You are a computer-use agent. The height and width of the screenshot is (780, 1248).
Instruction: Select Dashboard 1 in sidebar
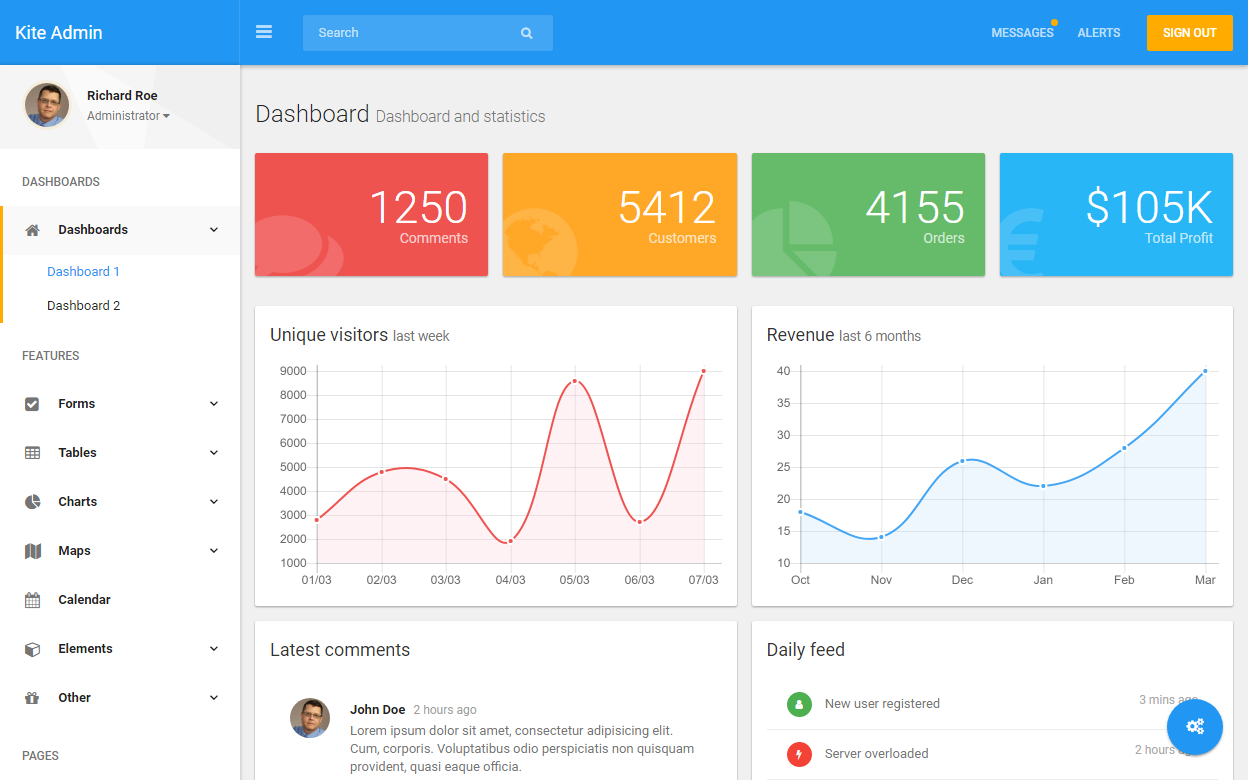pos(83,272)
